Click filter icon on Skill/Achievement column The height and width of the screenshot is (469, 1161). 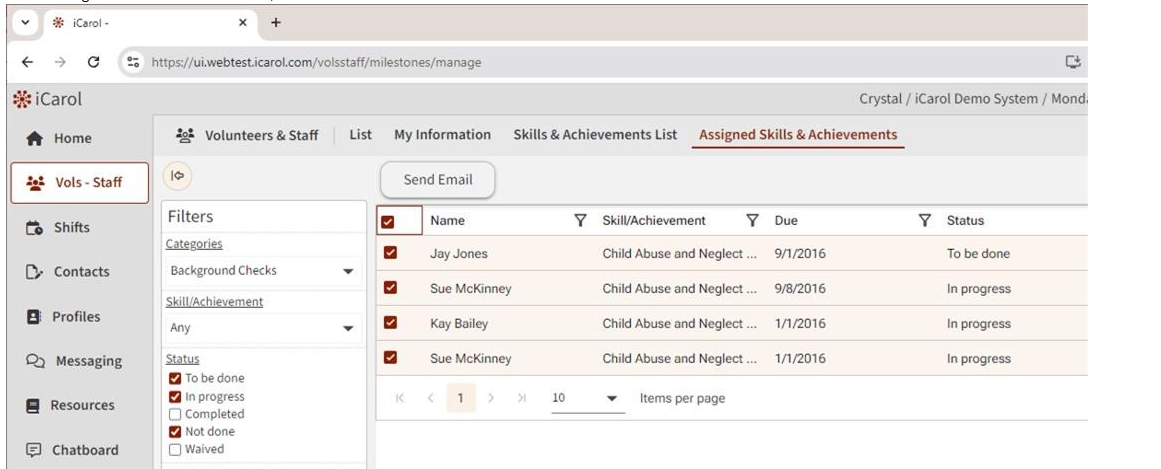[753, 221]
